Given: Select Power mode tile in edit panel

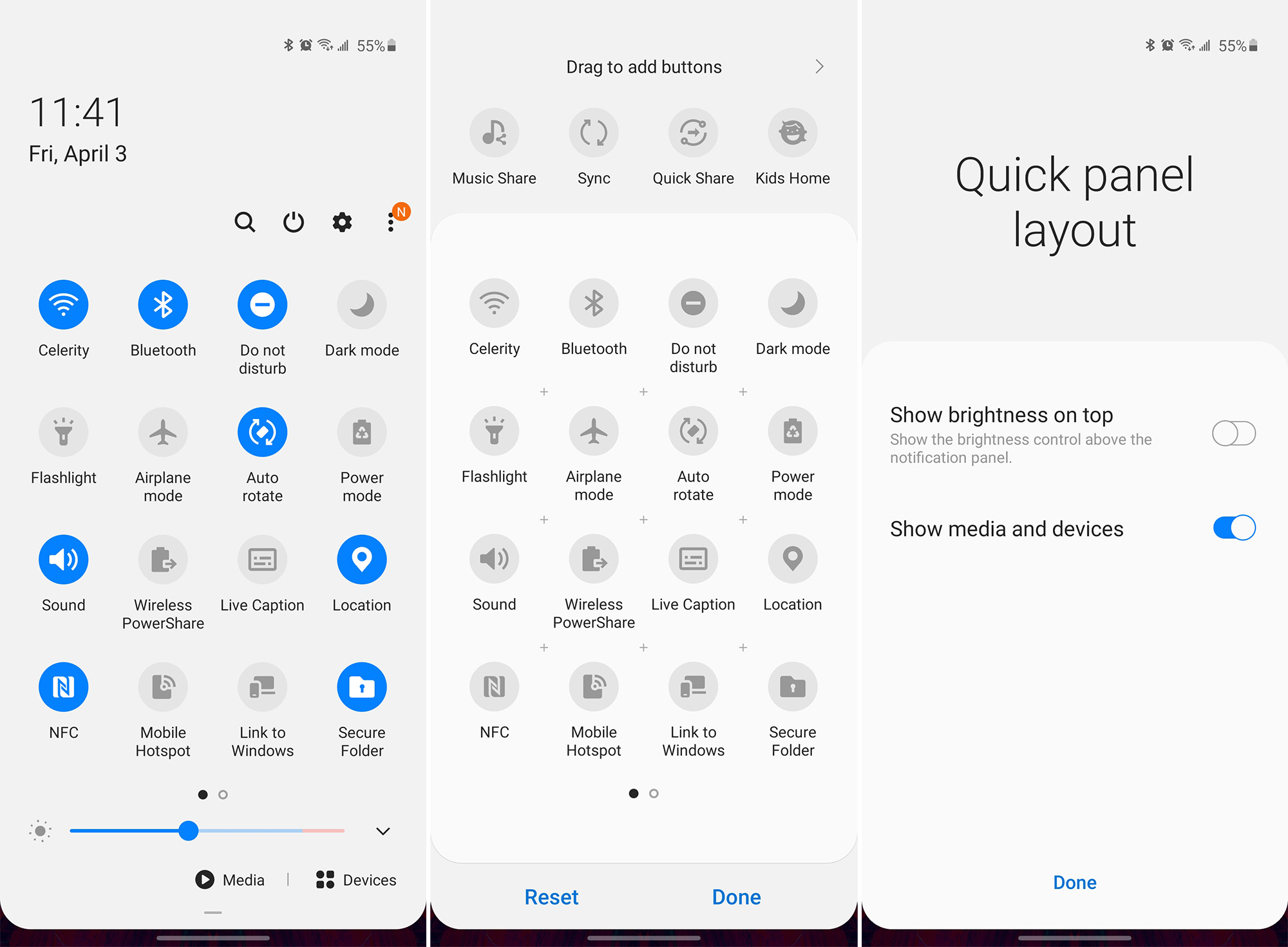Looking at the screenshot, I should pos(793,431).
